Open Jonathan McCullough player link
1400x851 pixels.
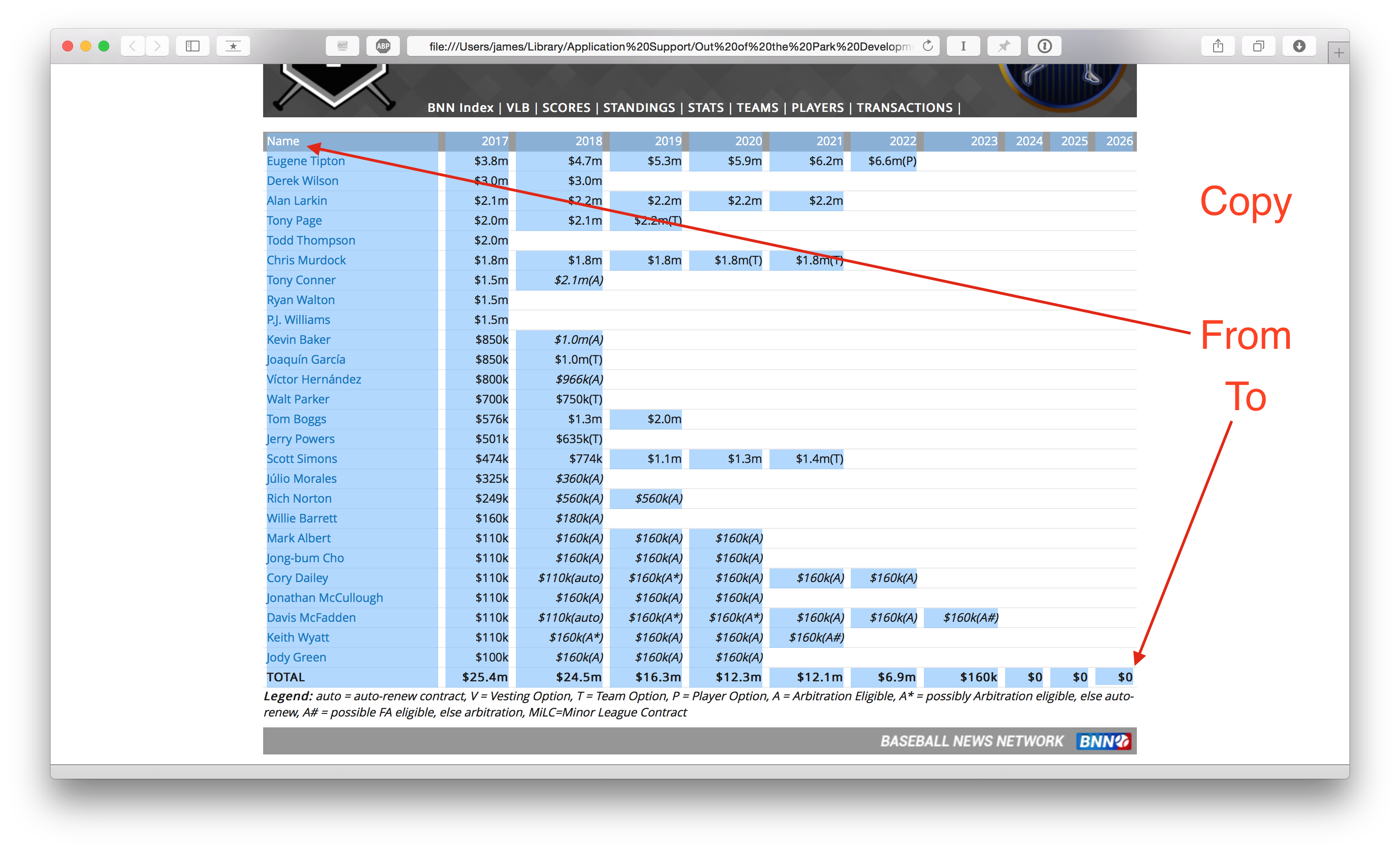(x=325, y=597)
